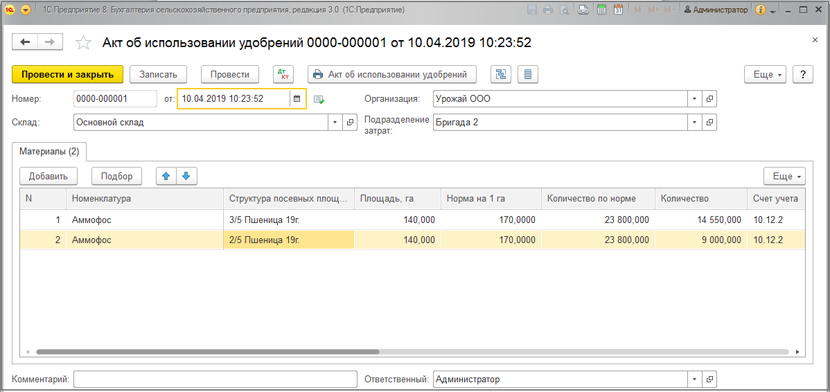Click the M+ memory button in title bar

coord(653,10)
